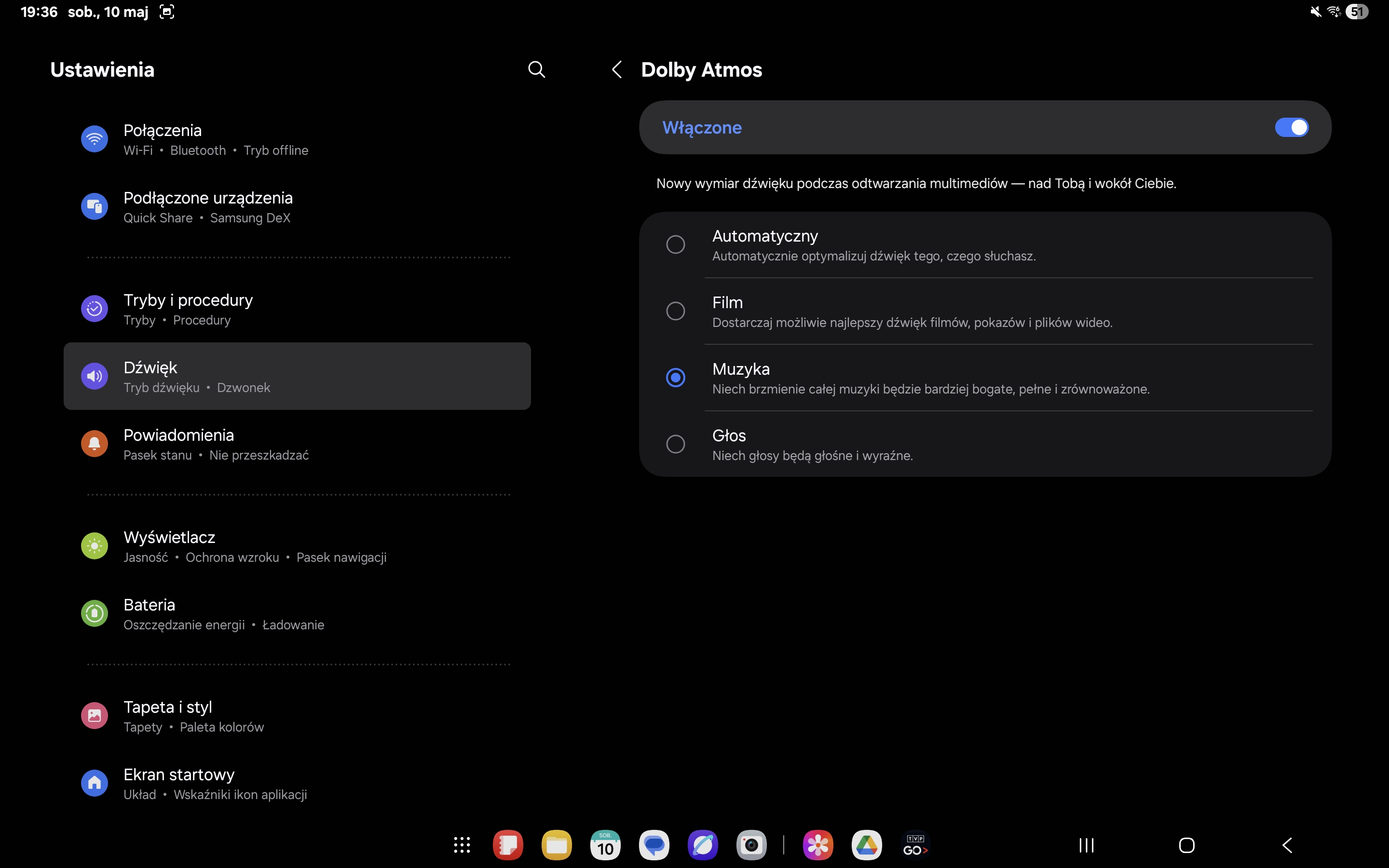This screenshot has height=868, width=1389.
Task: Launch the camera app from taskbar
Action: [x=752, y=845]
